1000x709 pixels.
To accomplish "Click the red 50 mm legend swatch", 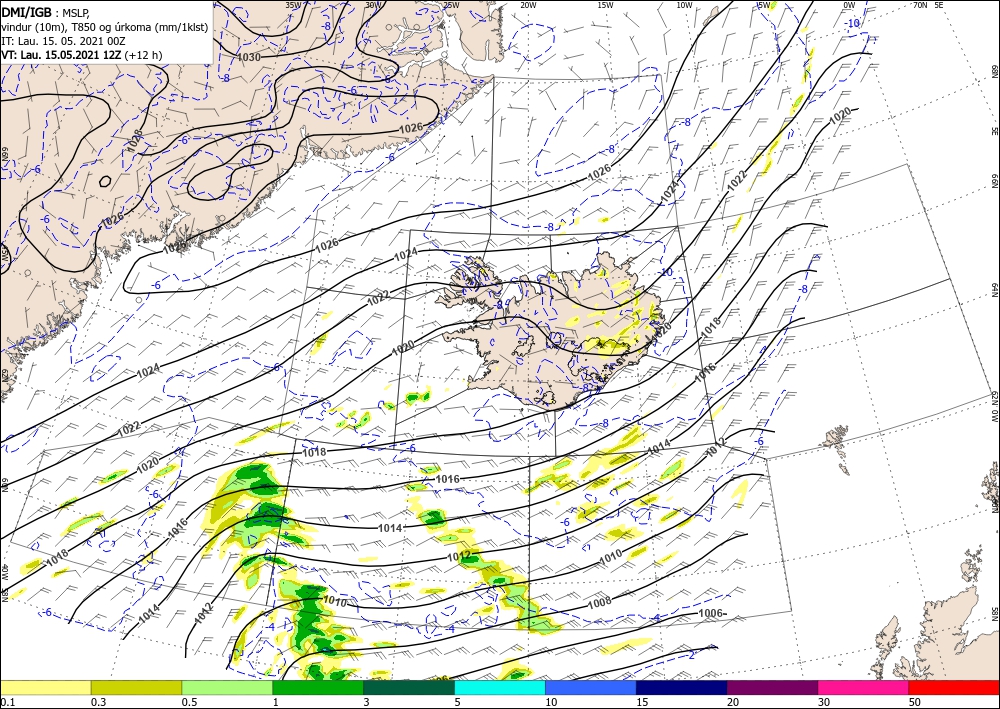I will pyautogui.click(x=954, y=687).
